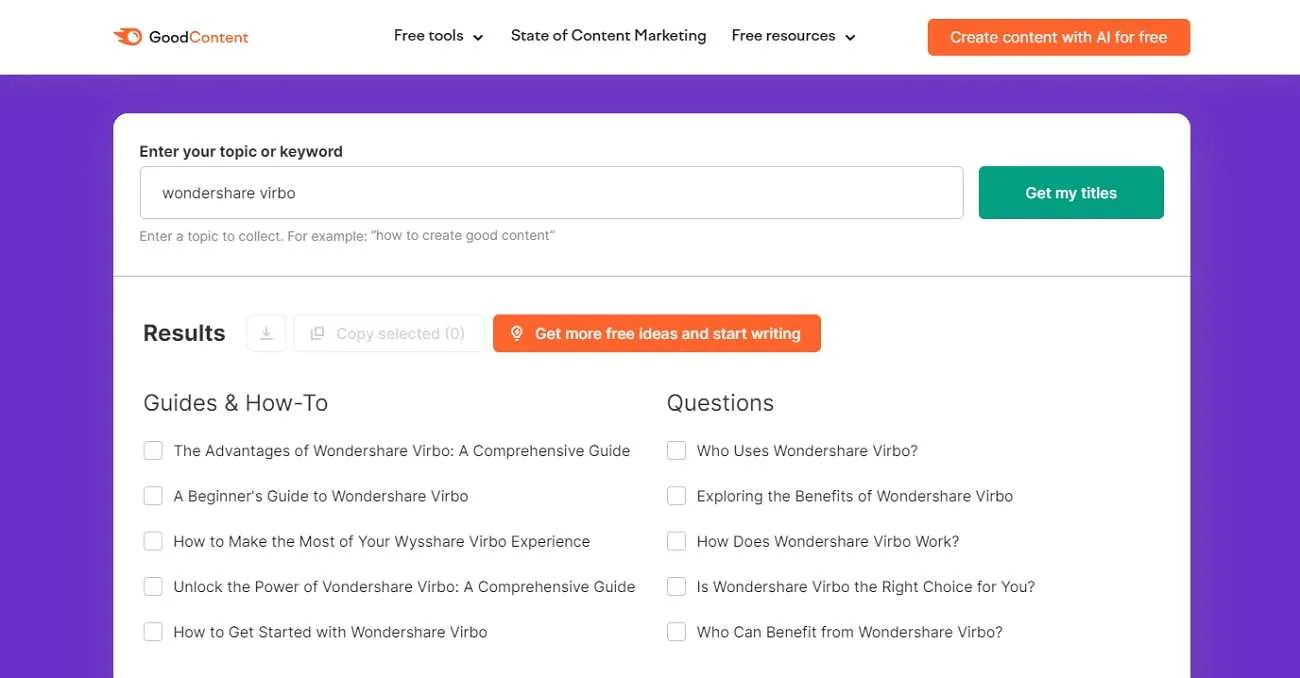Select 'How Does Wondershare Virbo Work?' checkbox
The width and height of the screenshot is (1300, 678).
pyautogui.click(x=677, y=541)
